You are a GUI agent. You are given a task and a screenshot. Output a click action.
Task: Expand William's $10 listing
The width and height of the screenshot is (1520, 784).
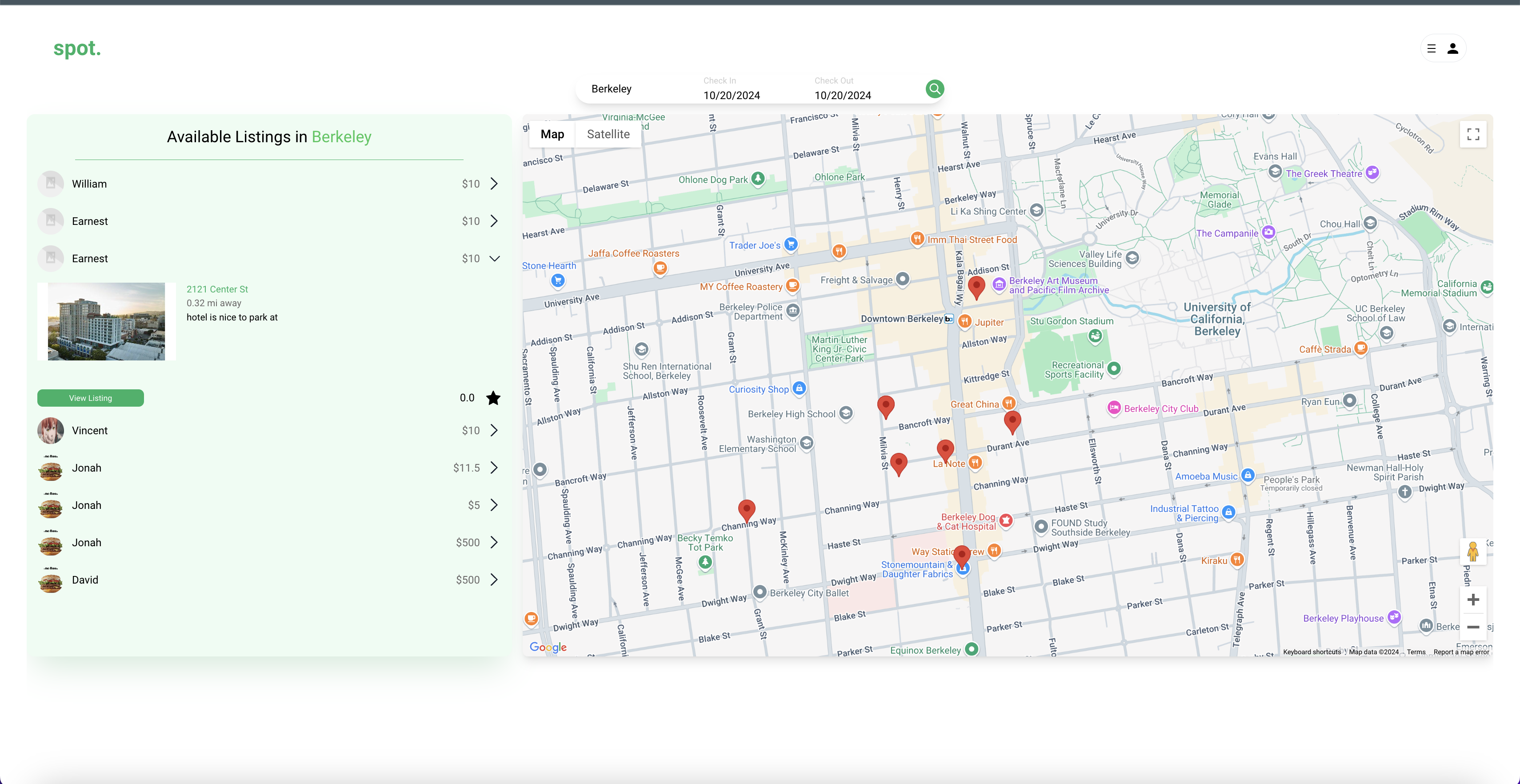click(x=495, y=184)
